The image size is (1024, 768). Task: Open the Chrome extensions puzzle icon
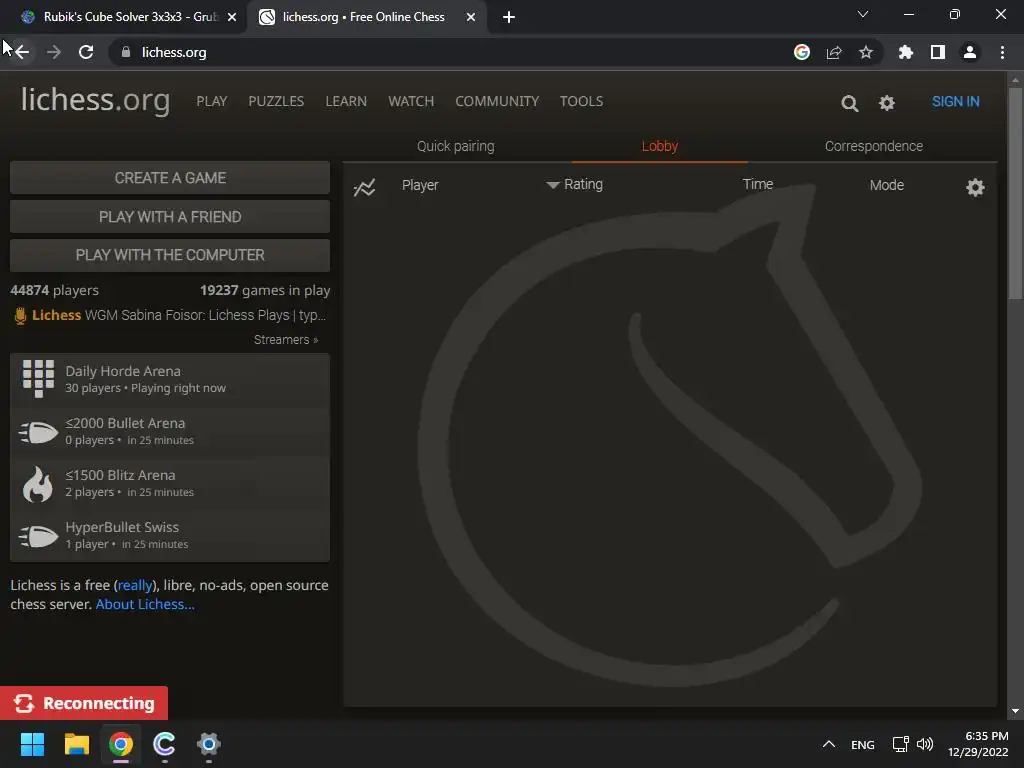pyautogui.click(x=905, y=52)
